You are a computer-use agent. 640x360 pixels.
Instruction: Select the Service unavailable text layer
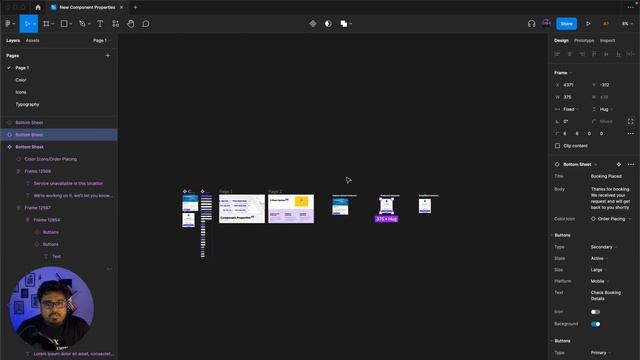pyautogui.click(x=68, y=184)
